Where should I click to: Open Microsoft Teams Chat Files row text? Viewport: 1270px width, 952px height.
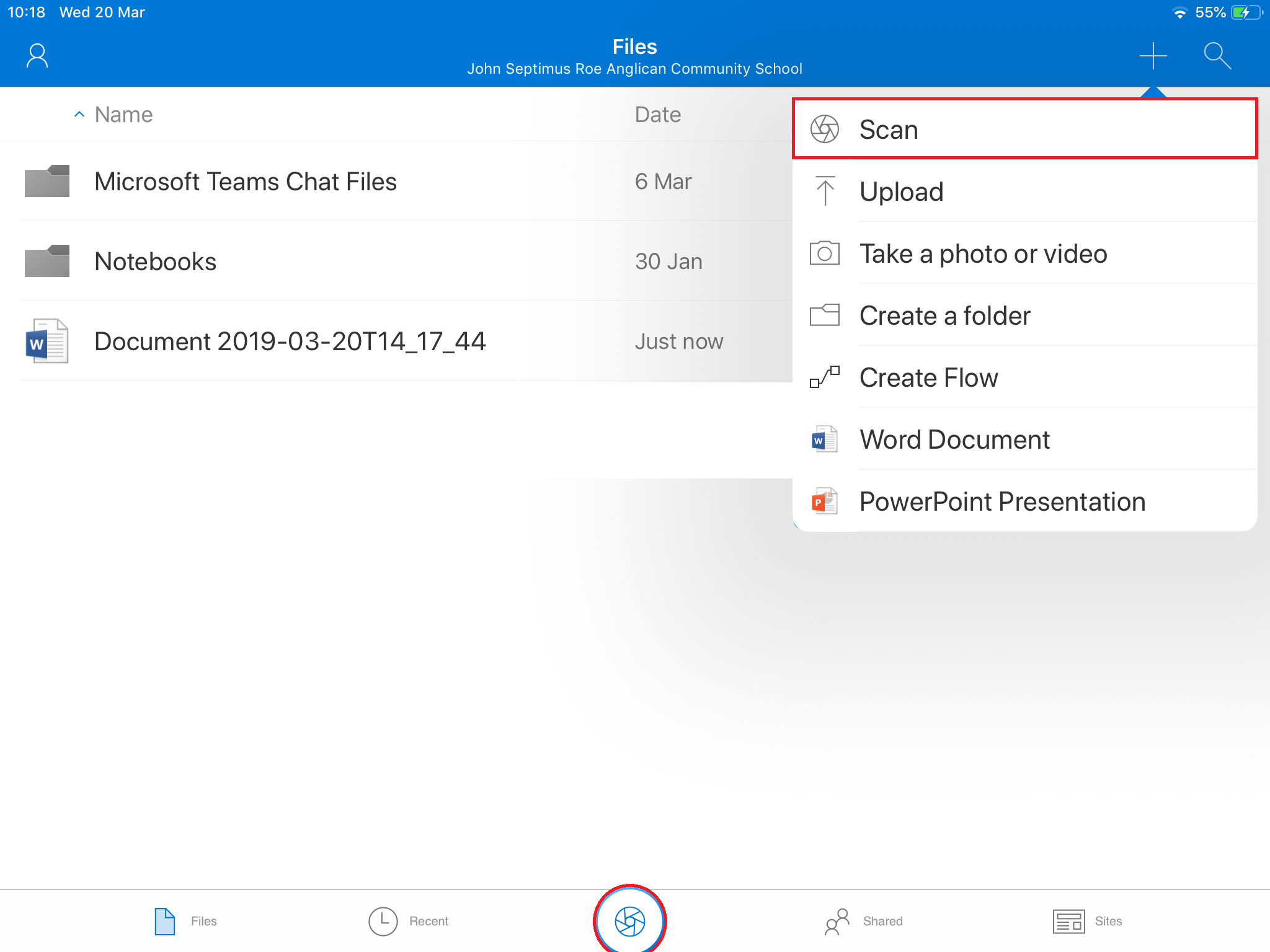pyautogui.click(x=245, y=182)
